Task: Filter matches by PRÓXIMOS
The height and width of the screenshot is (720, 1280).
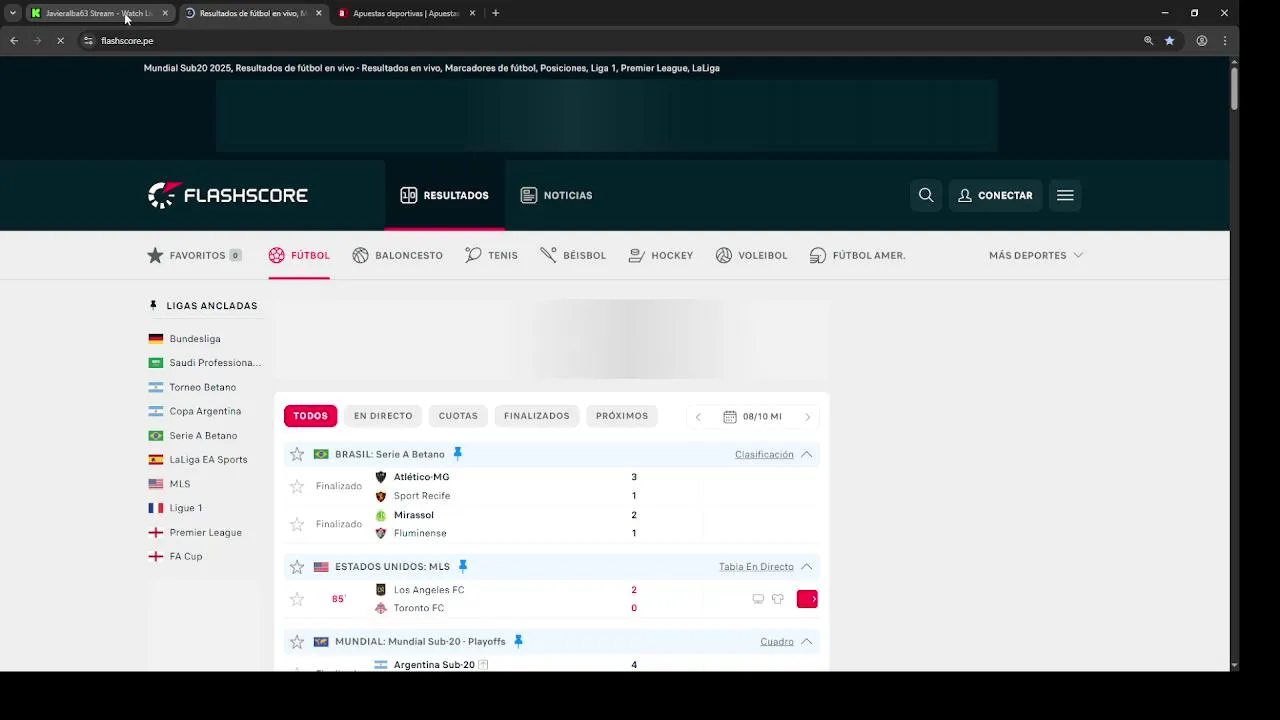Action: click(x=622, y=416)
